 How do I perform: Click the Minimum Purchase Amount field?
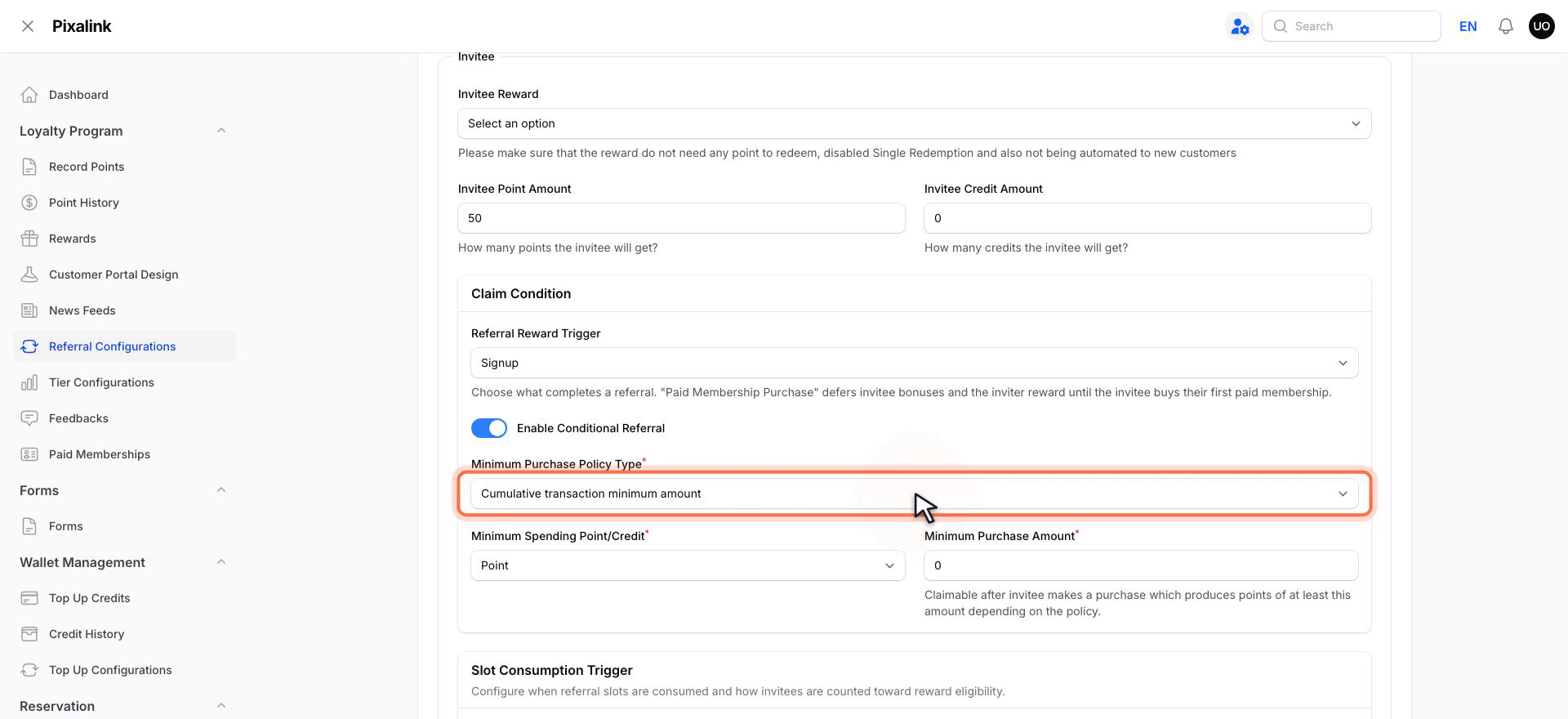1141,565
